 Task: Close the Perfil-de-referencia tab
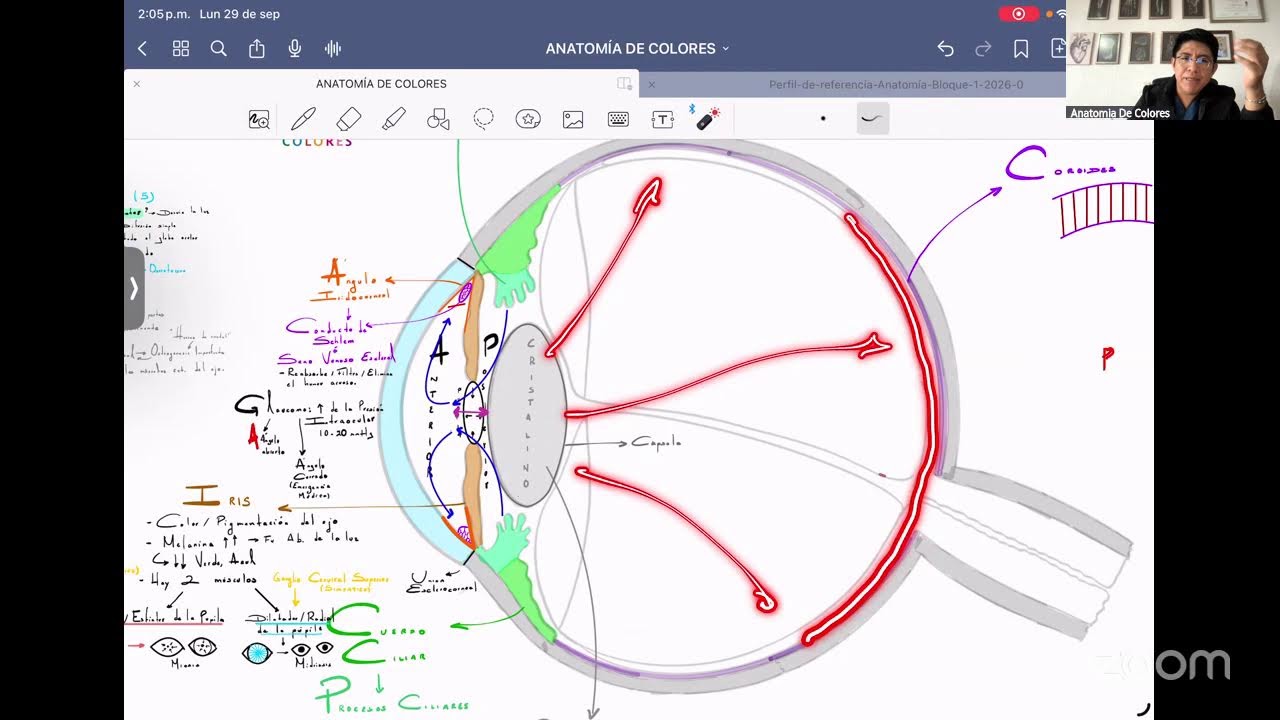[x=652, y=84]
